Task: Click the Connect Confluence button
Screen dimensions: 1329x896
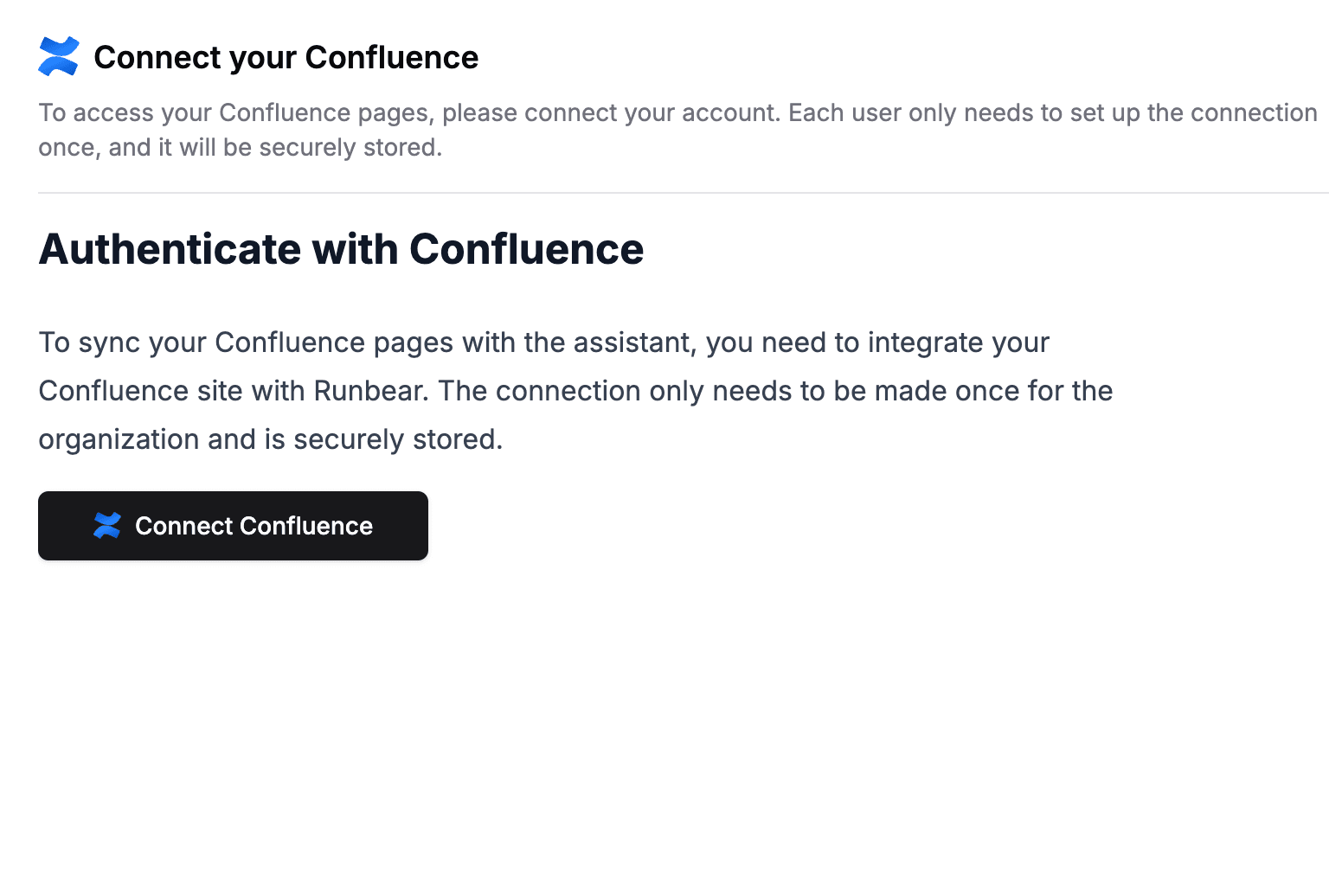Action: tap(233, 526)
